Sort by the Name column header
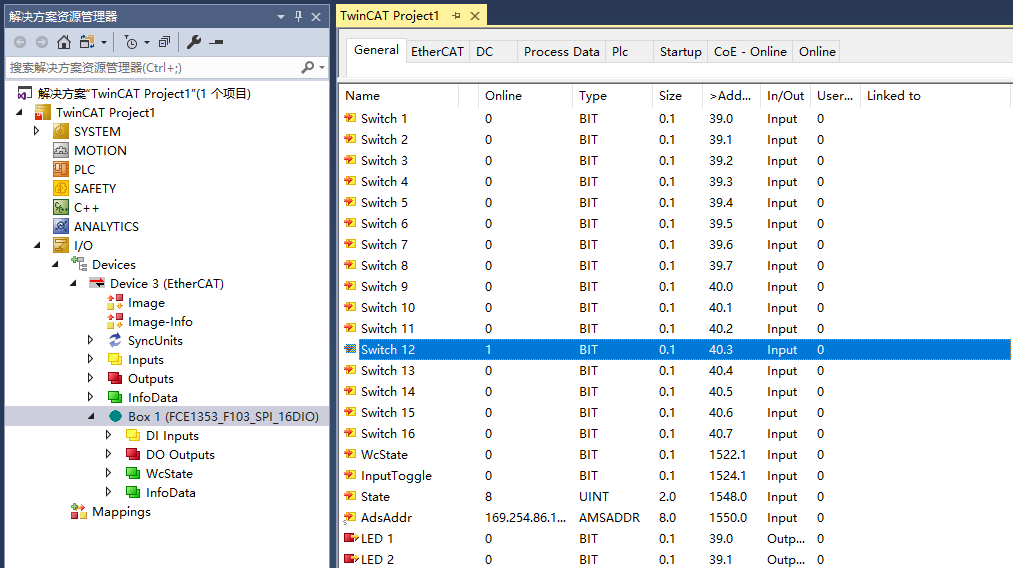The height and width of the screenshot is (568, 1013). (x=399, y=96)
